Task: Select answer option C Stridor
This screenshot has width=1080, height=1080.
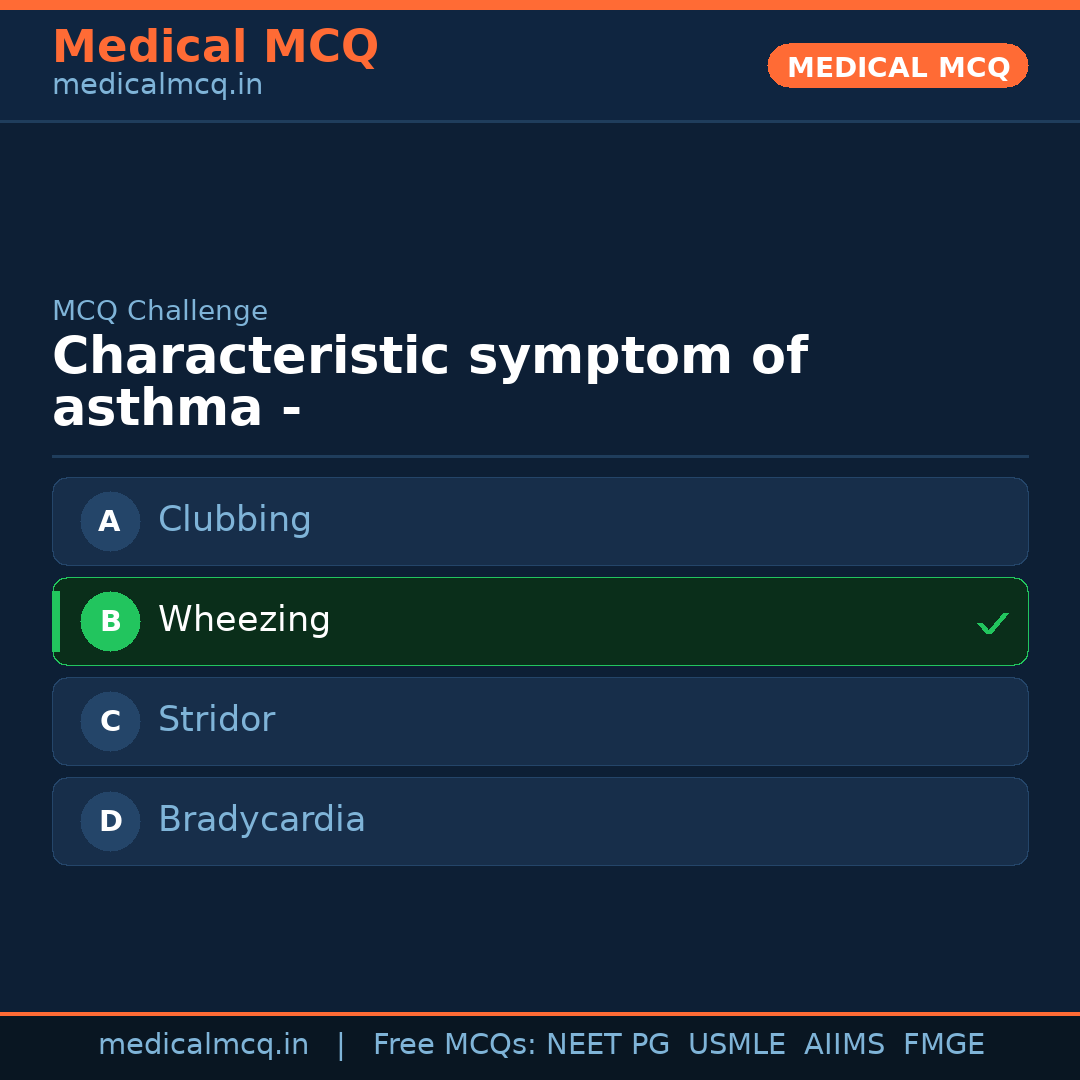Action: click(540, 721)
